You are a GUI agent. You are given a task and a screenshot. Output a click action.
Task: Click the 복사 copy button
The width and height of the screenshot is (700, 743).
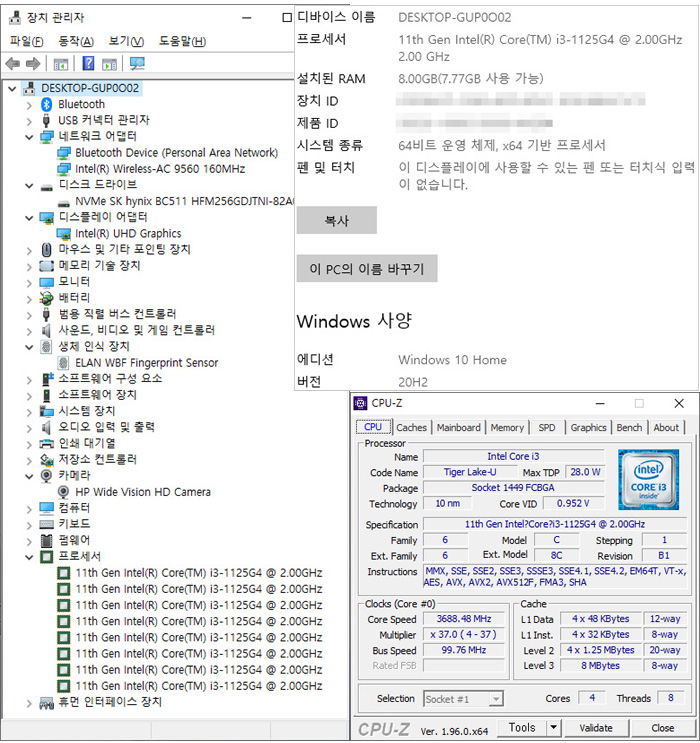tap(336, 220)
